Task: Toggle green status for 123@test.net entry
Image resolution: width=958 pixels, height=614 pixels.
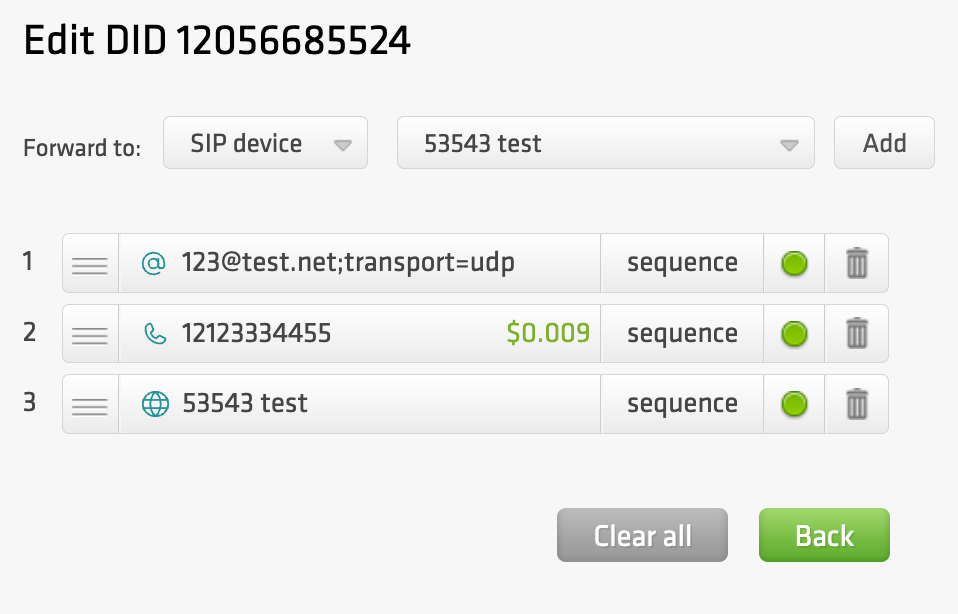Action: [794, 264]
